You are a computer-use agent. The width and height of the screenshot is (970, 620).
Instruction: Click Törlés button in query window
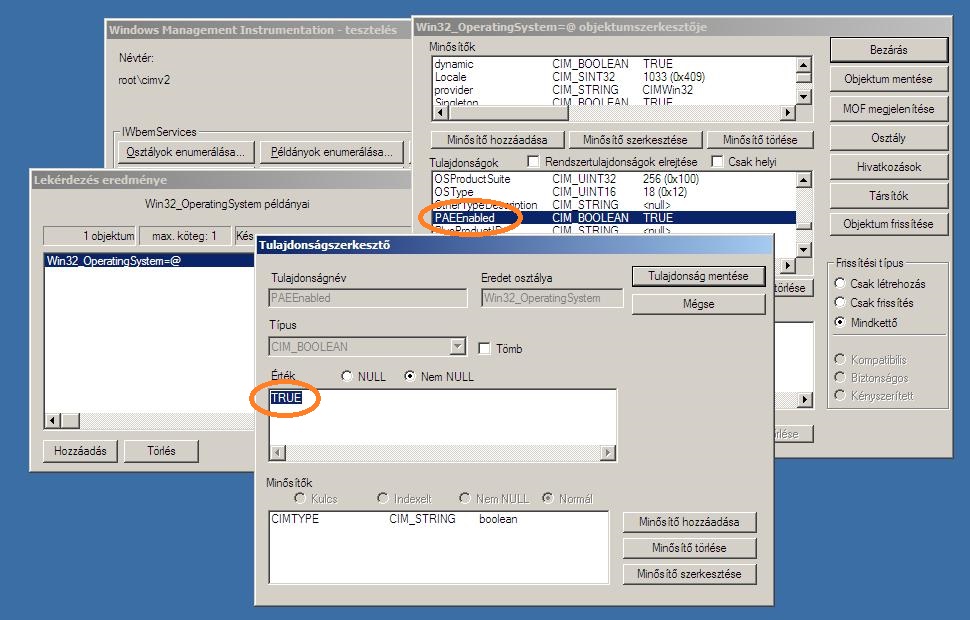(x=161, y=451)
